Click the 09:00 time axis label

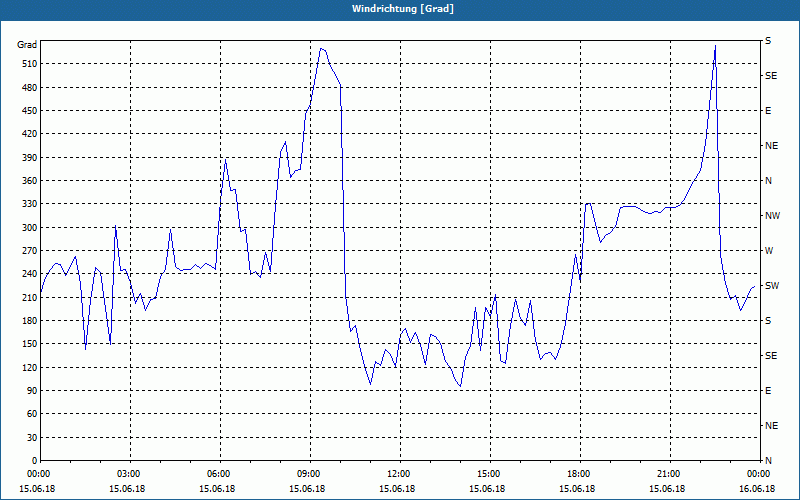tap(310, 473)
